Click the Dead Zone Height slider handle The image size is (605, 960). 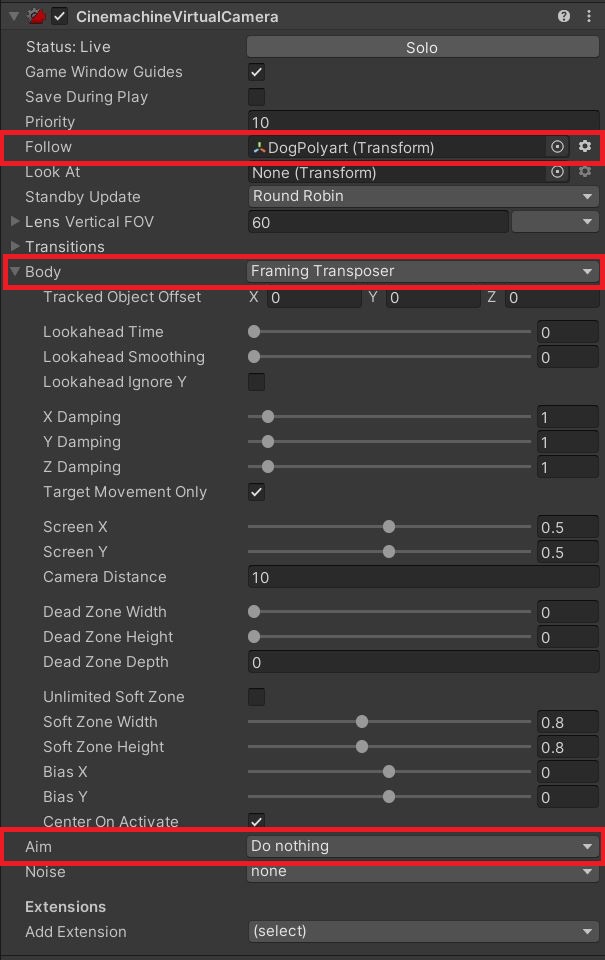coord(254,637)
